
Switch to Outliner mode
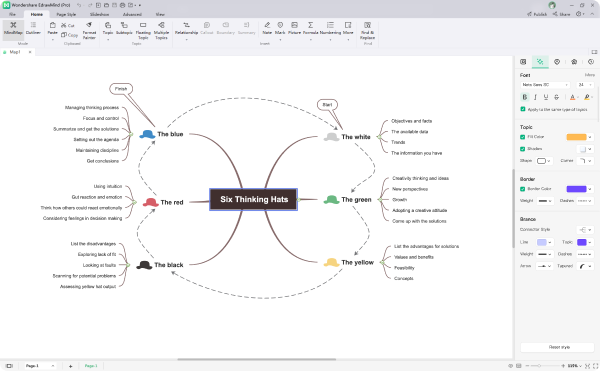pos(33,28)
